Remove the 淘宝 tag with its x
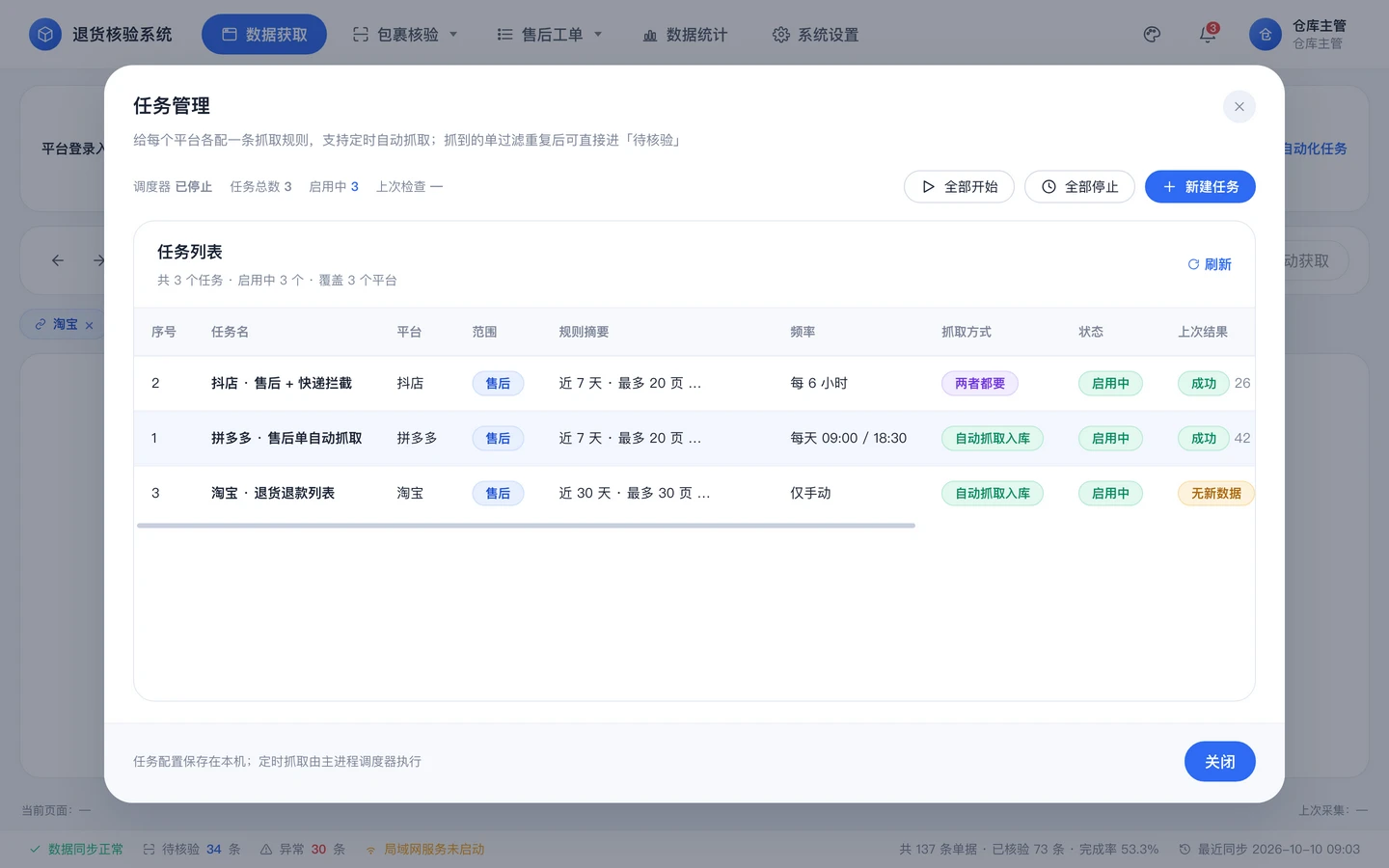Viewport: 1389px width, 868px height. point(90,325)
